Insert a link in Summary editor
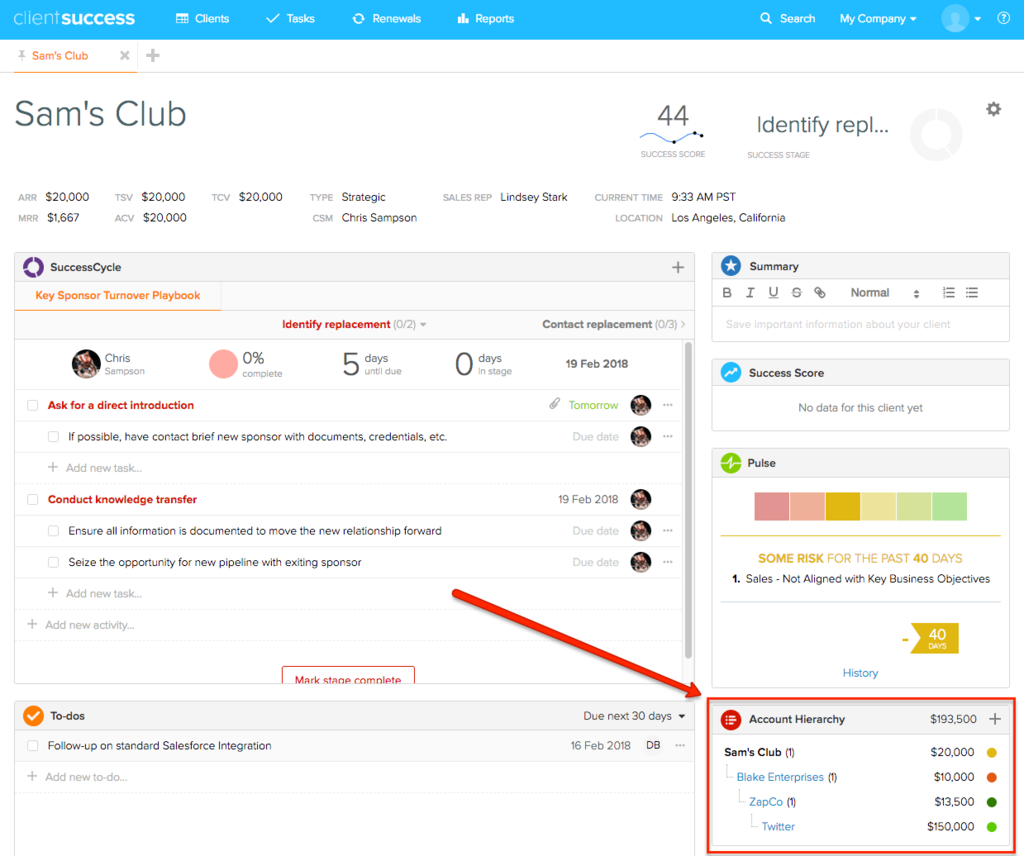The image size is (1024, 856). pyautogui.click(x=820, y=293)
